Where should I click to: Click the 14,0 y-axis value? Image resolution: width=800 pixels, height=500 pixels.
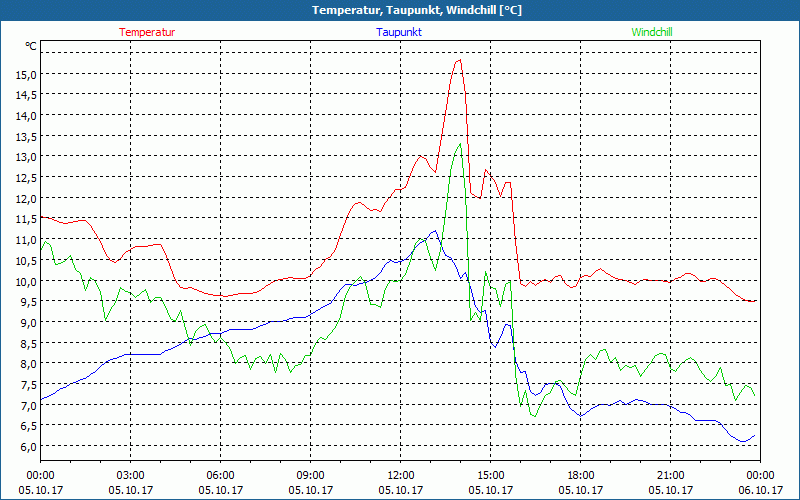coord(26,116)
